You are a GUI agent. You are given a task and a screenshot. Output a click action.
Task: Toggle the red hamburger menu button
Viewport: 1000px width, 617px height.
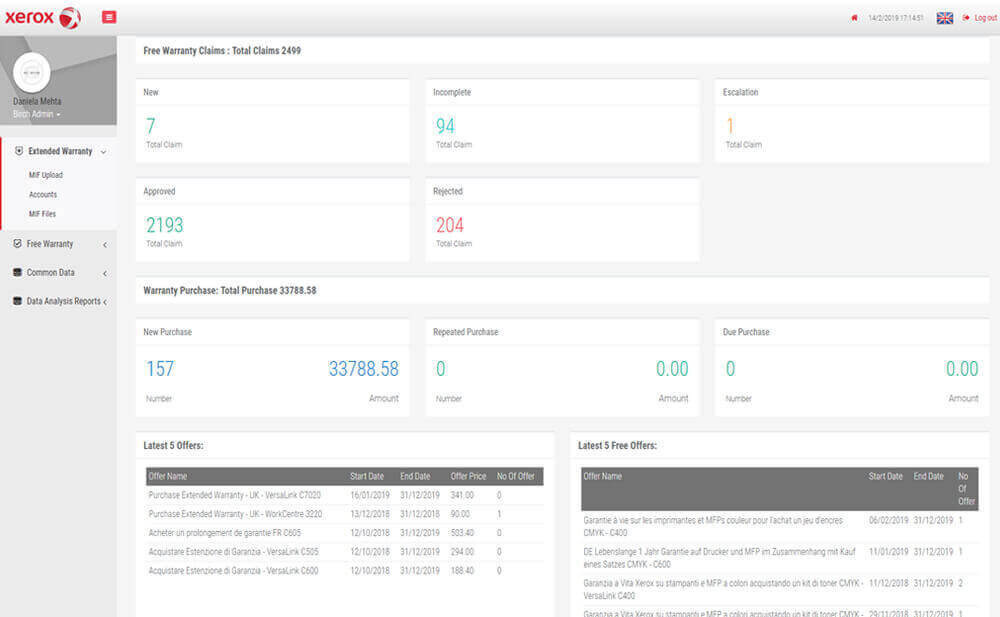coord(109,17)
